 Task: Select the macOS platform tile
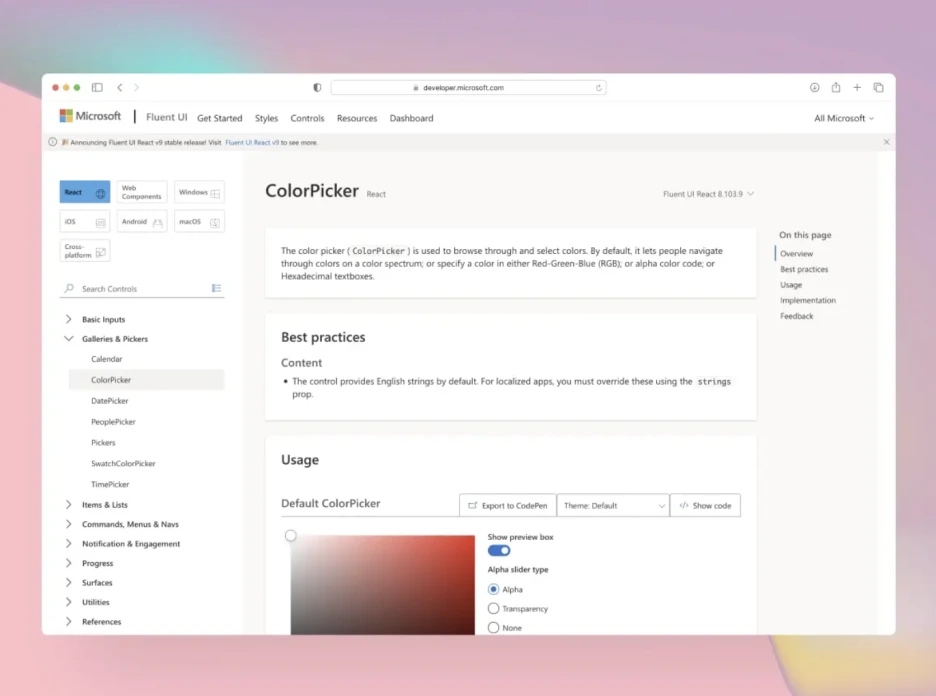pos(199,221)
